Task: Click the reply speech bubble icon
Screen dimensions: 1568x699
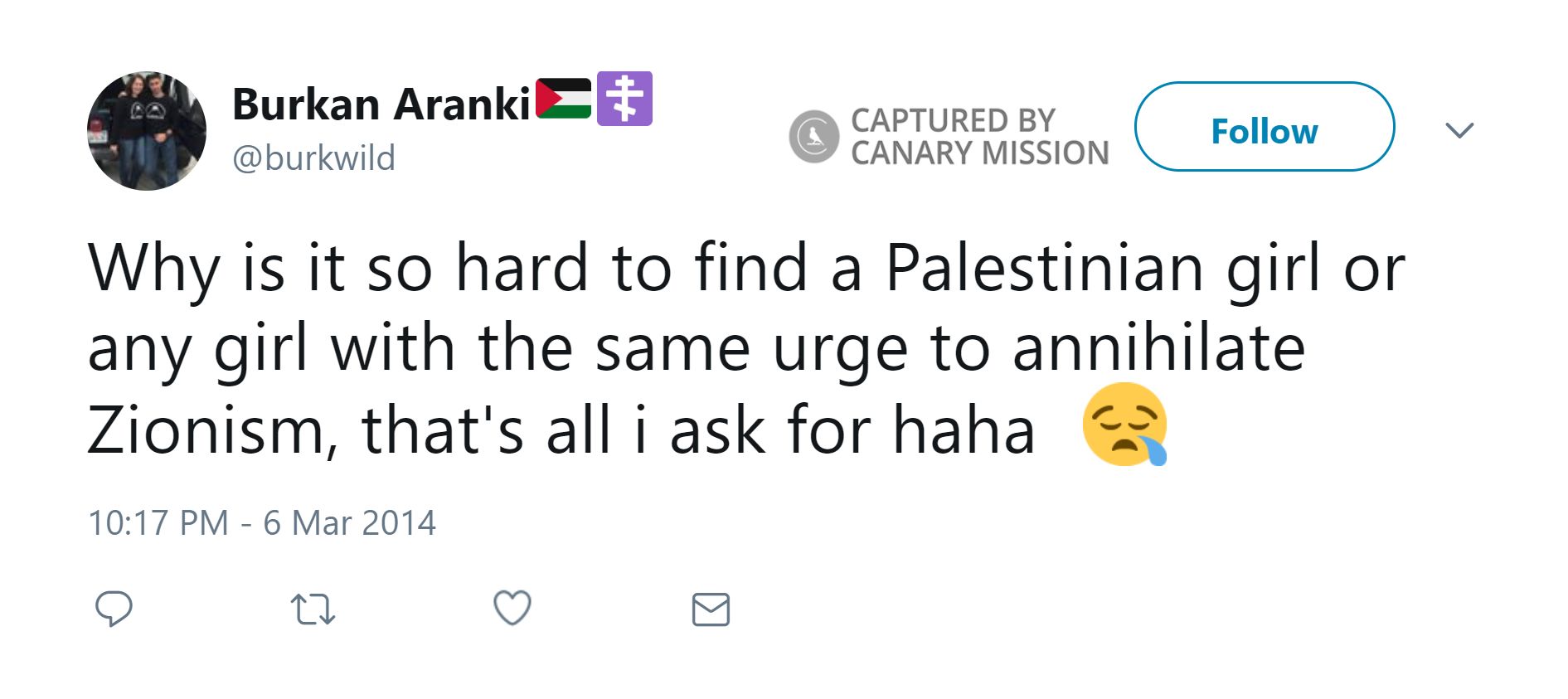Action: [x=114, y=609]
